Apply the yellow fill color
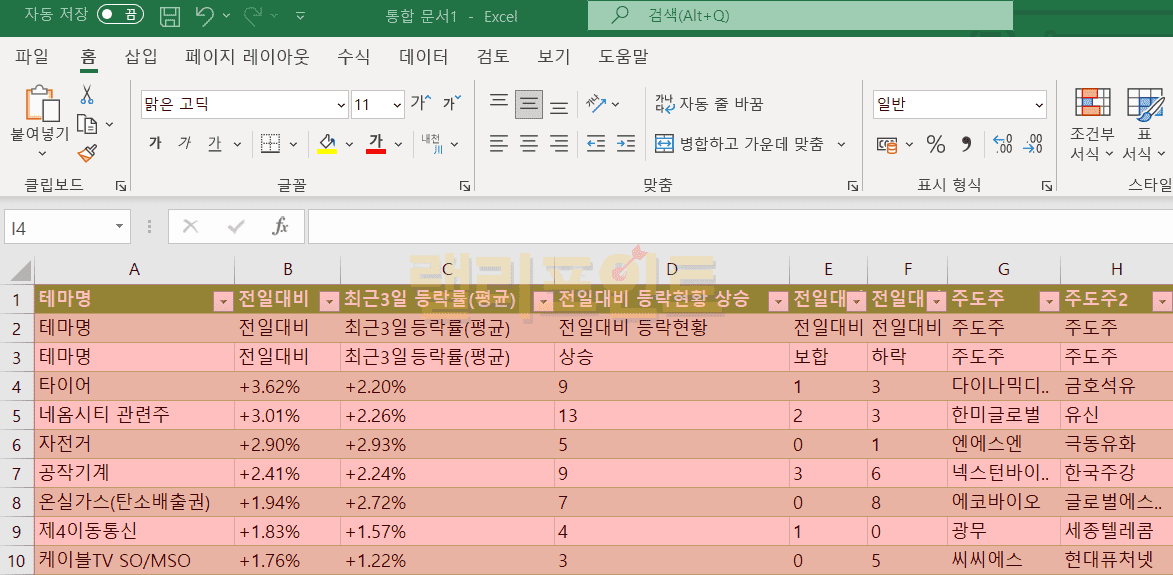Viewport: 1173px width, 575px height. (327, 144)
